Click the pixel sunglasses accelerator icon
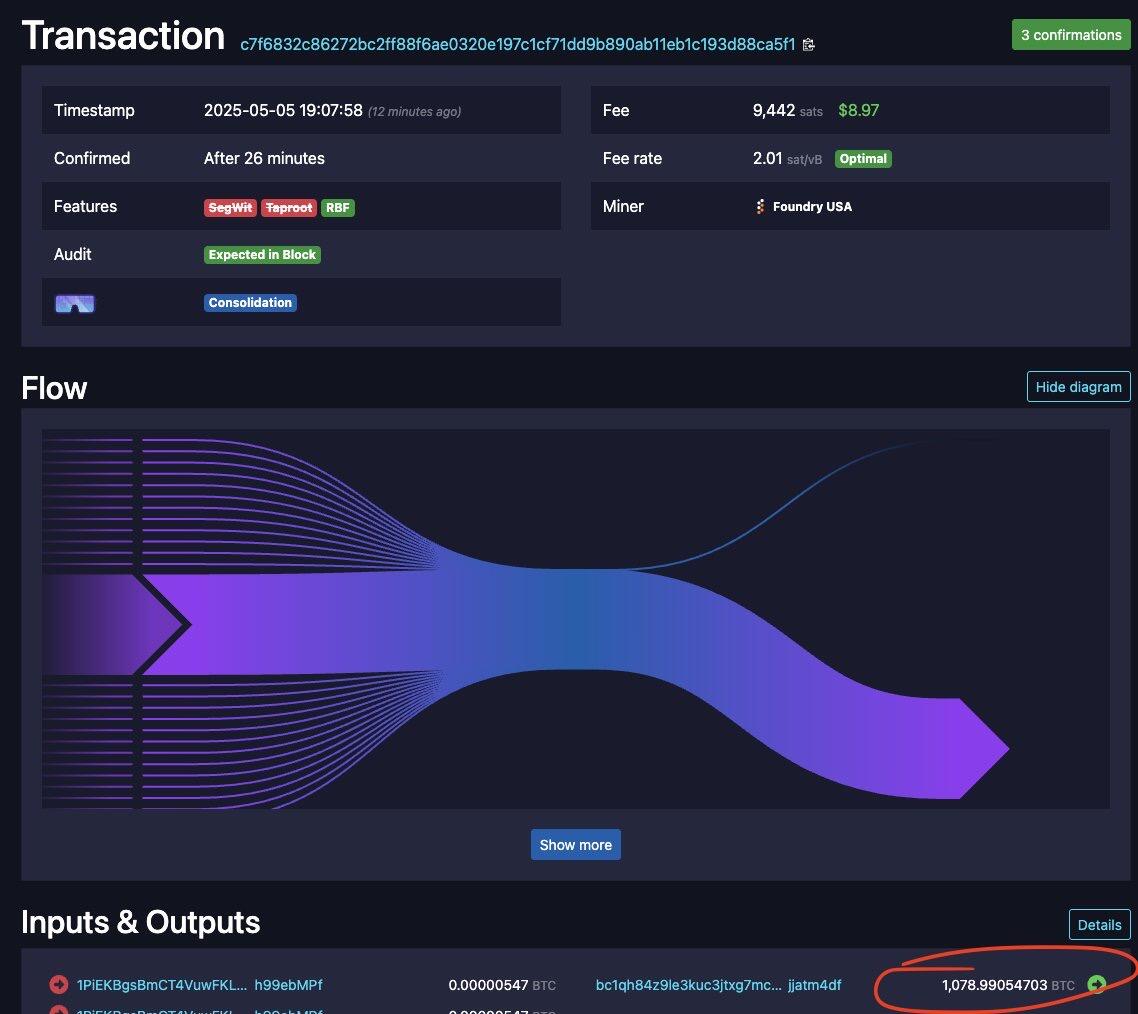 pyautogui.click(x=75, y=303)
